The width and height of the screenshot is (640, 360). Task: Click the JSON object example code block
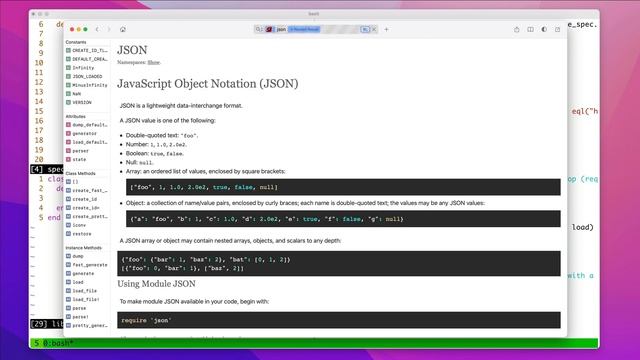343,219
